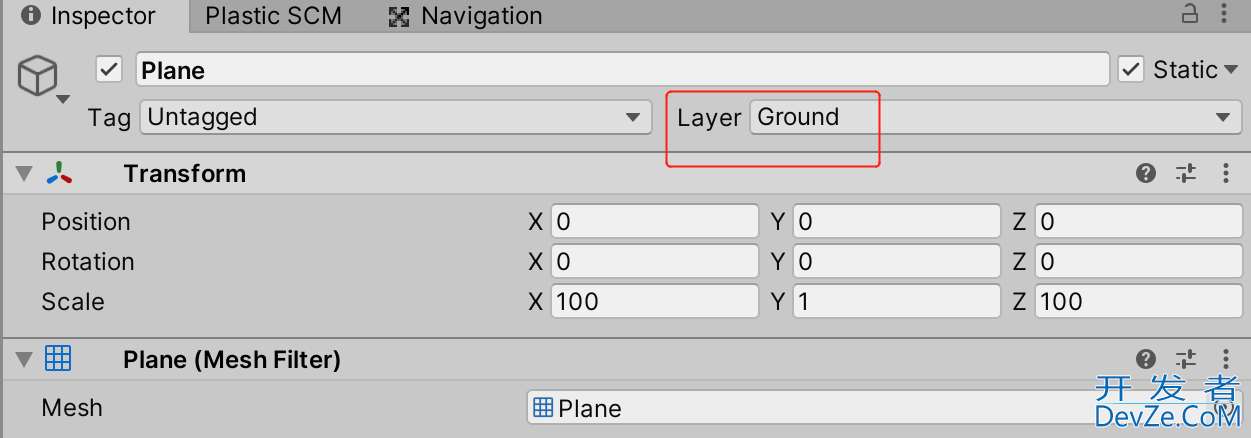Collapse the Transform component foldout
Screen dimensions: 1251x438
click(23, 174)
